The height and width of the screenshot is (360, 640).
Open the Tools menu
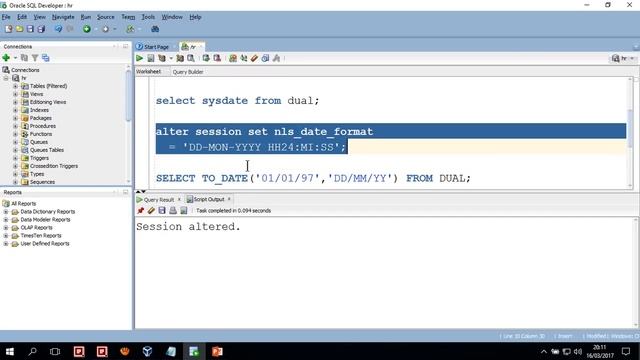tap(148, 17)
